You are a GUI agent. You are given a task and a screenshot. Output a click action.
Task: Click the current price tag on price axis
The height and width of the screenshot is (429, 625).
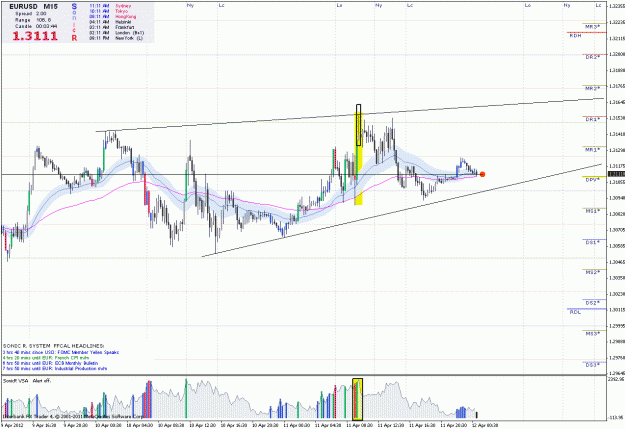click(616, 174)
